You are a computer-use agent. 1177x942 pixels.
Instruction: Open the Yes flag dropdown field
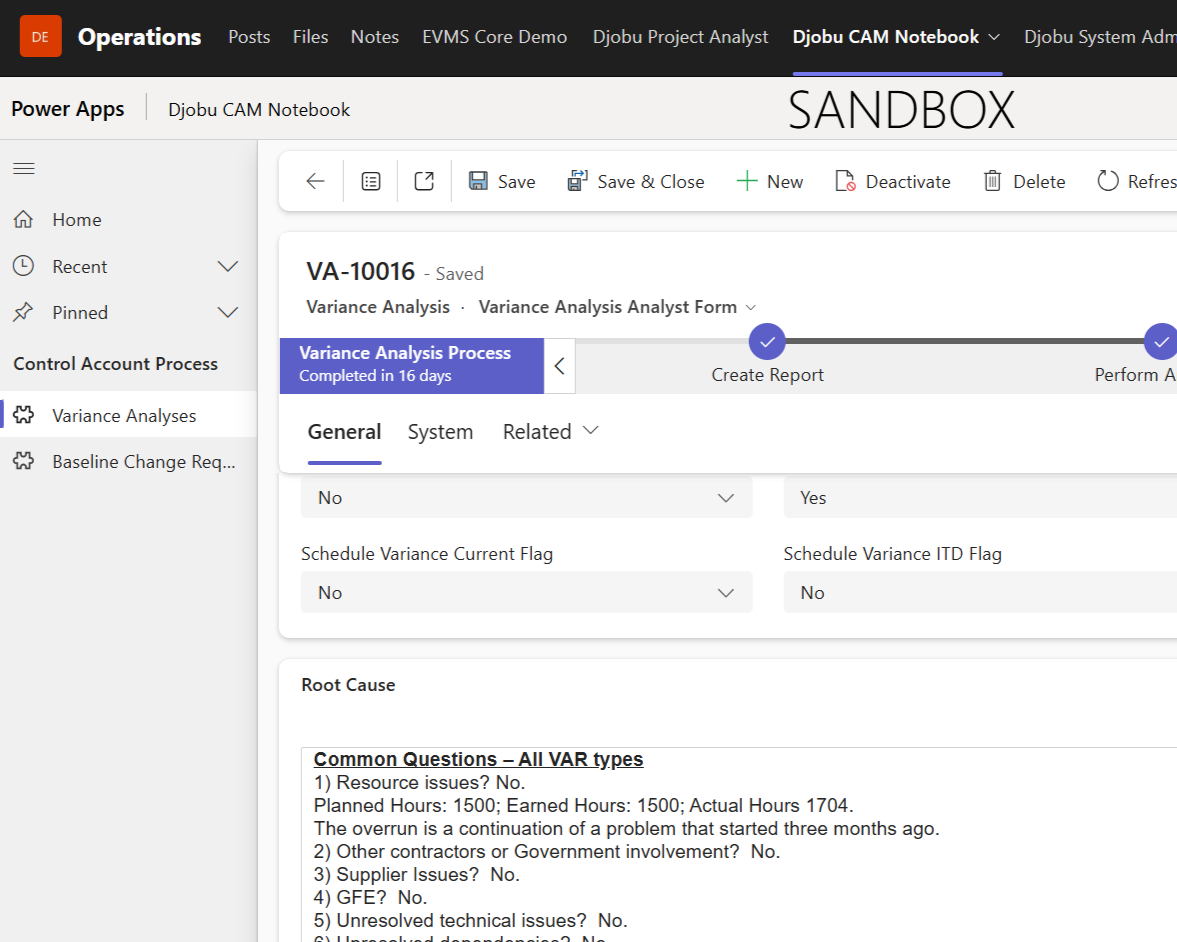(980, 498)
